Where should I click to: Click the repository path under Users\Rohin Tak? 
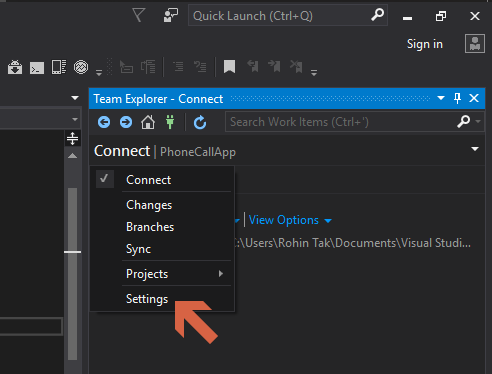pyautogui.click(x=353, y=243)
